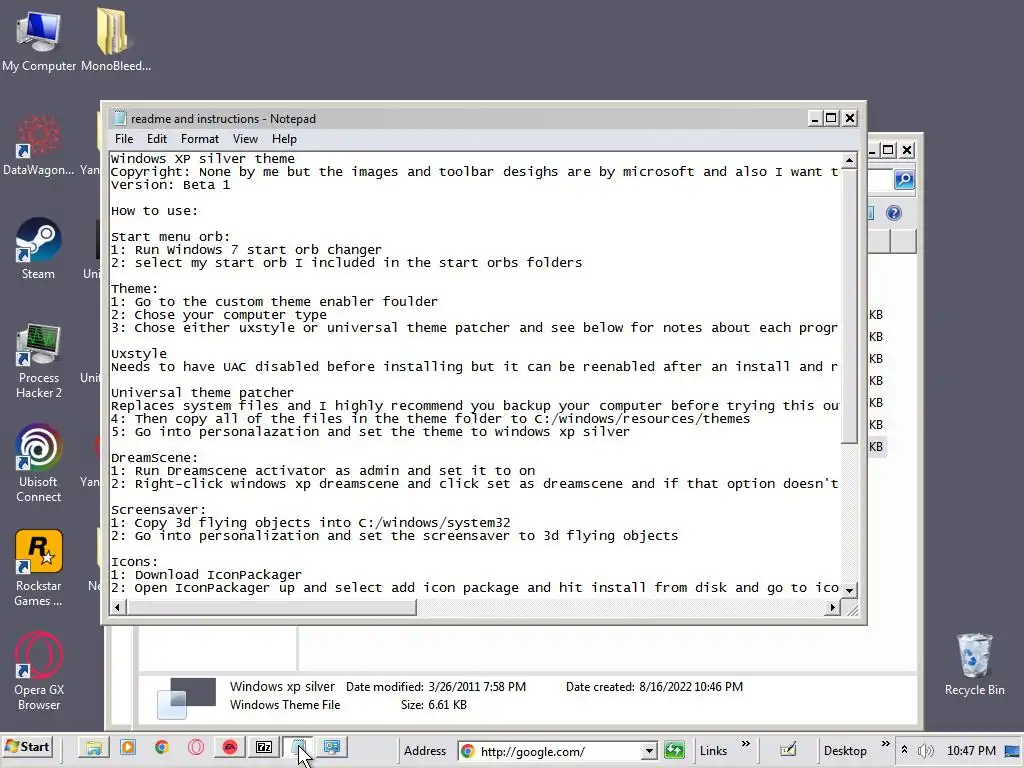Close the Explorer window behind Notepad
This screenshot has height=768, width=1024.
click(x=907, y=150)
